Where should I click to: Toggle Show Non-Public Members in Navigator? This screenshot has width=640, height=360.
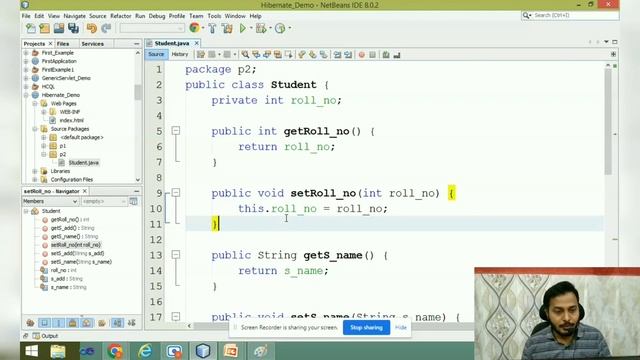(x=73, y=323)
